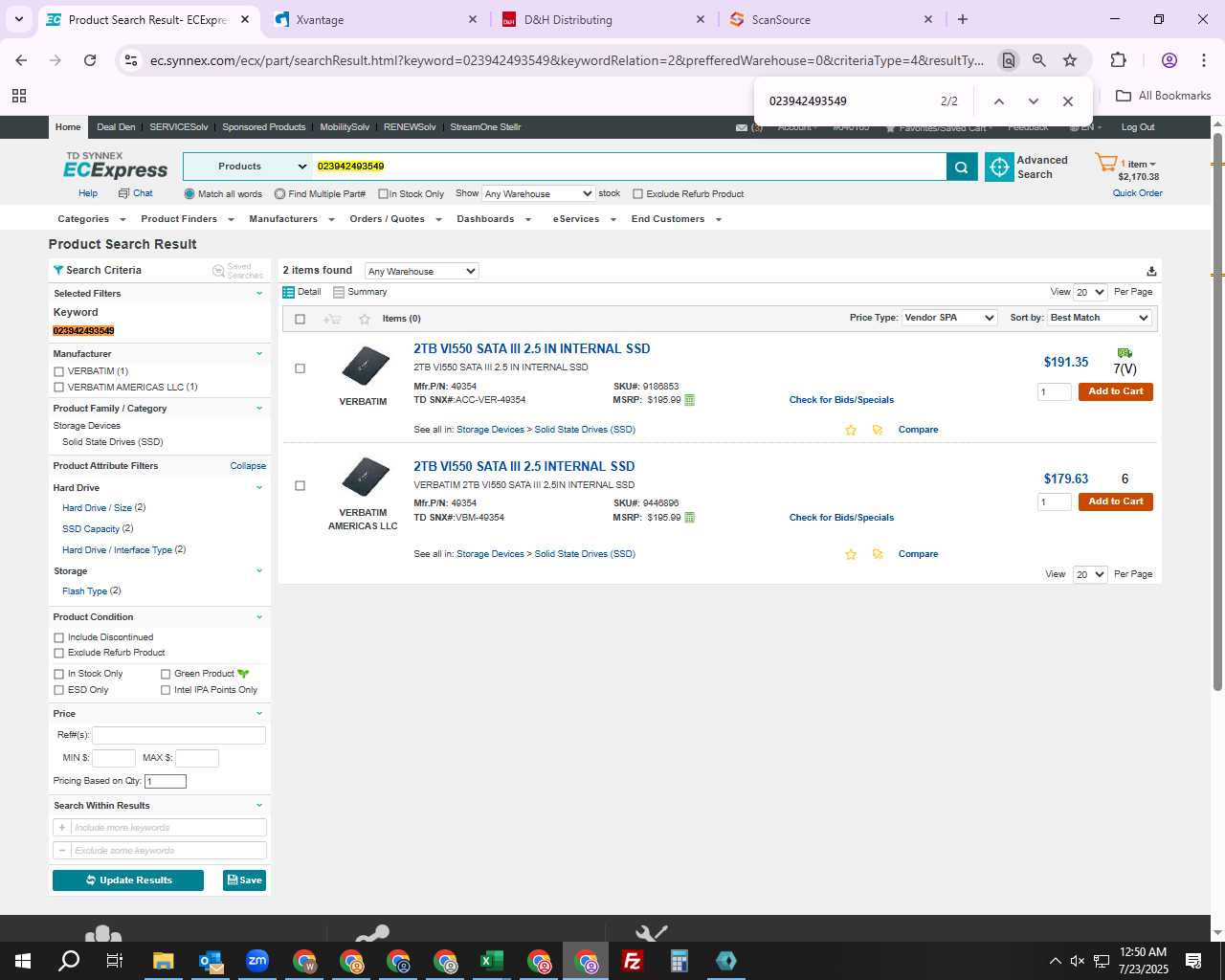Open Categories menu

90,219
